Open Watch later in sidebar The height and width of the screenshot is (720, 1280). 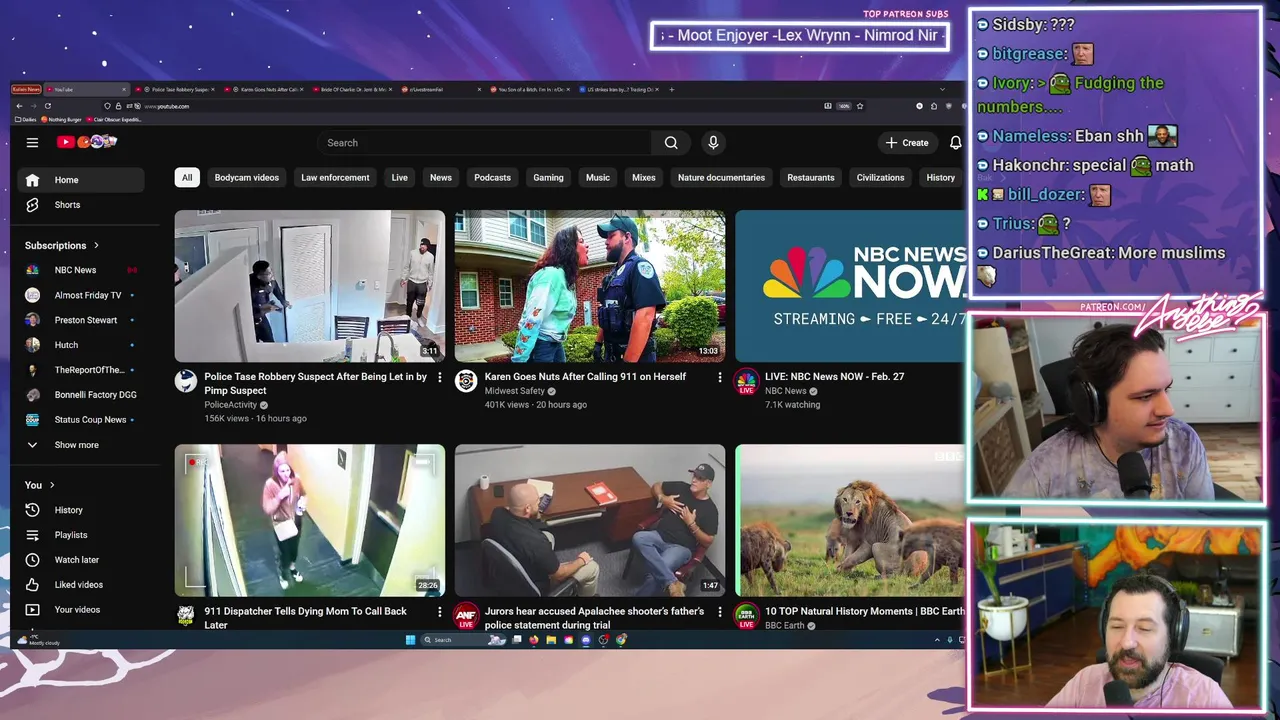80,560
